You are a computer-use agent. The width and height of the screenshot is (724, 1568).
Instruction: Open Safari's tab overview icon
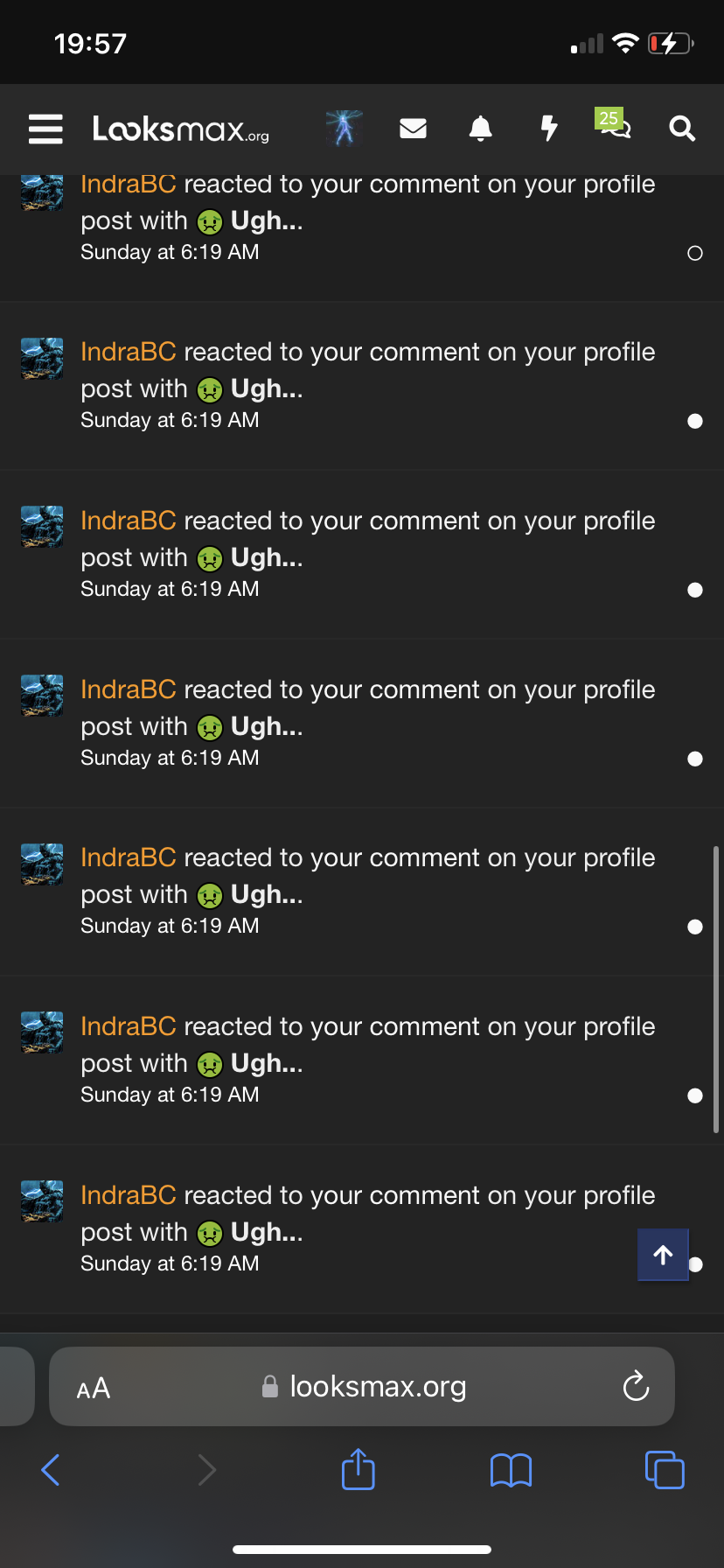point(665,1470)
